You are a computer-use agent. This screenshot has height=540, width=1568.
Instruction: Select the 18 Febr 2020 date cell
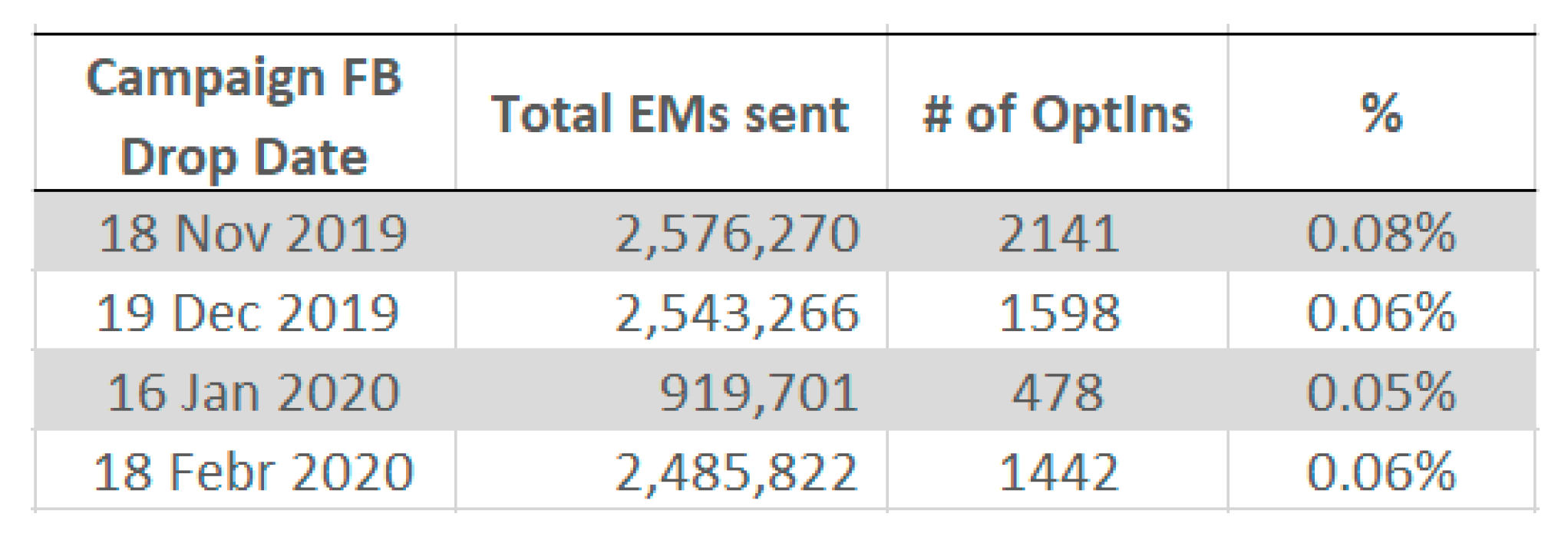253,472
